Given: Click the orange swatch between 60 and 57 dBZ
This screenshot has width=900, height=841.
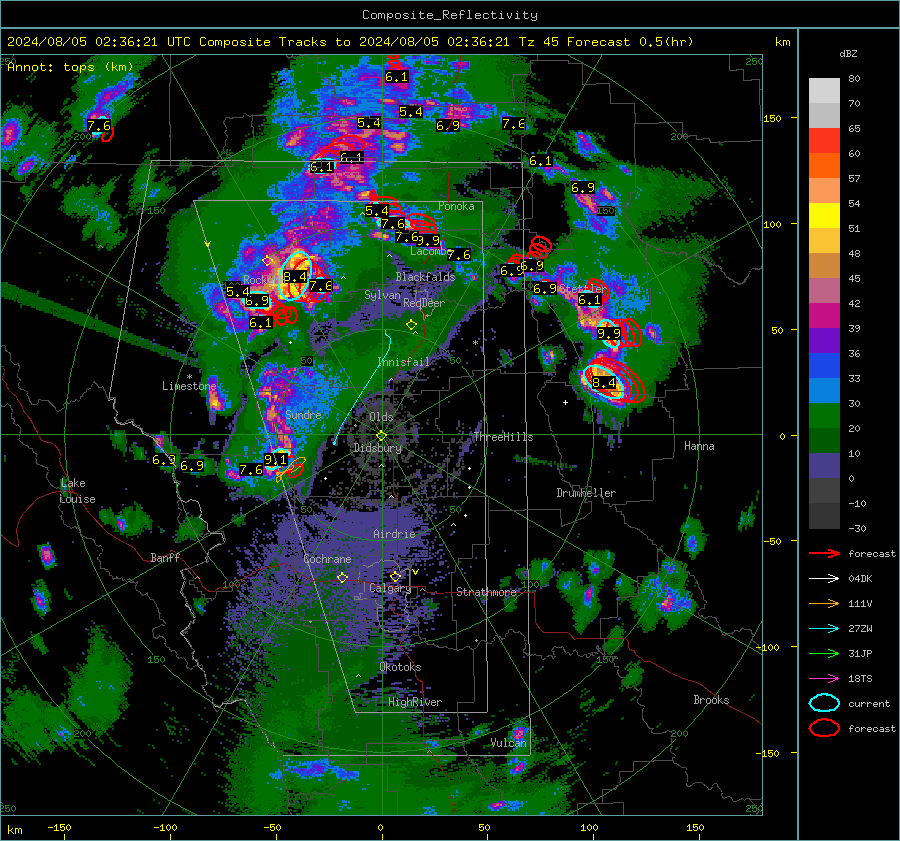Looking at the screenshot, I should tap(824, 166).
